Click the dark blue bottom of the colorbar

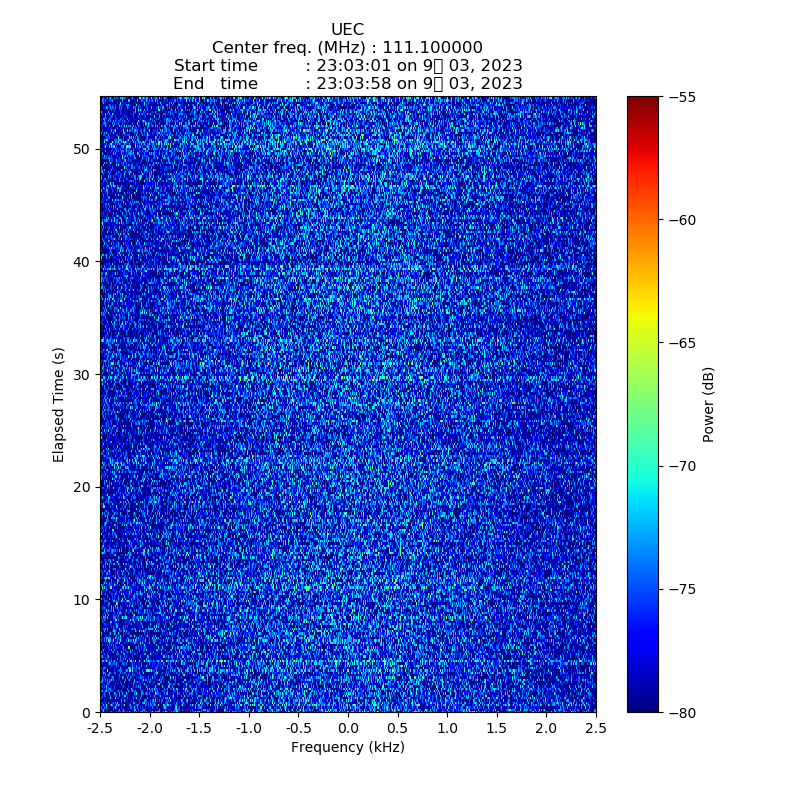643,705
